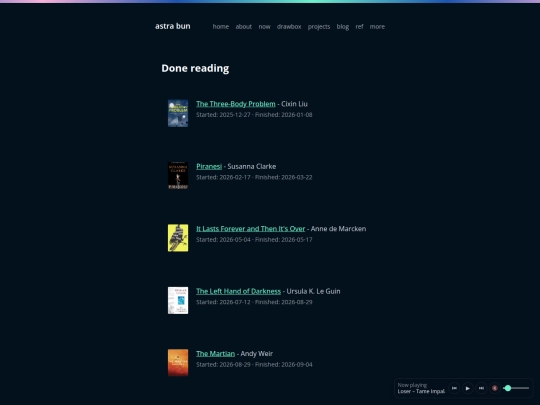Click the dates line starting 2025-12-27

254,115
